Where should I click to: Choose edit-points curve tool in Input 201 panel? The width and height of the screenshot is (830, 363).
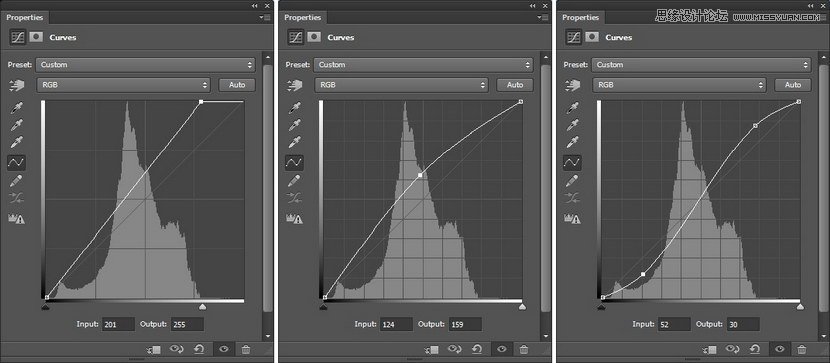coord(16,162)
